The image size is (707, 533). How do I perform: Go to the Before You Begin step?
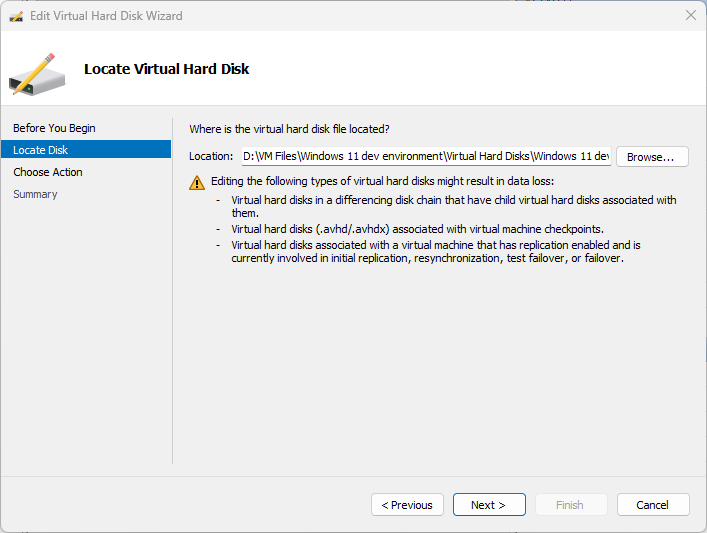click(x=54, y=128)
